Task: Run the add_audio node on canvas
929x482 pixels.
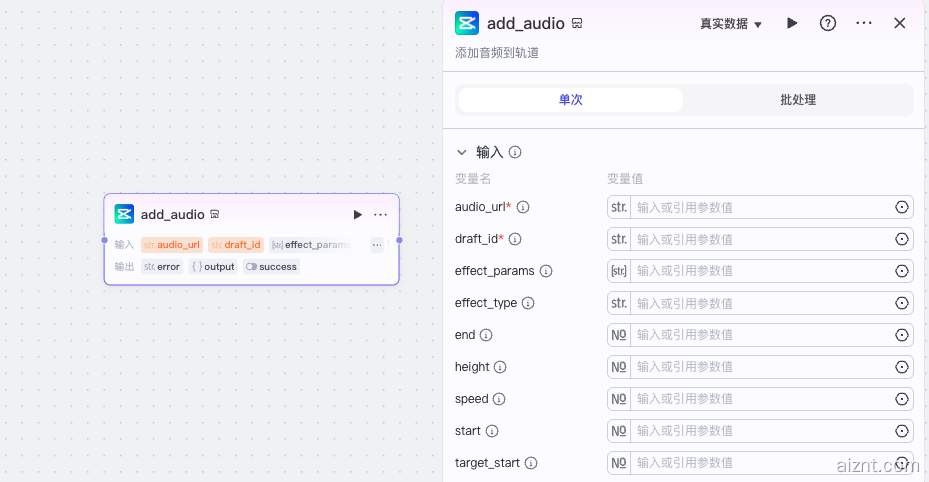Action: coord(357,214)
